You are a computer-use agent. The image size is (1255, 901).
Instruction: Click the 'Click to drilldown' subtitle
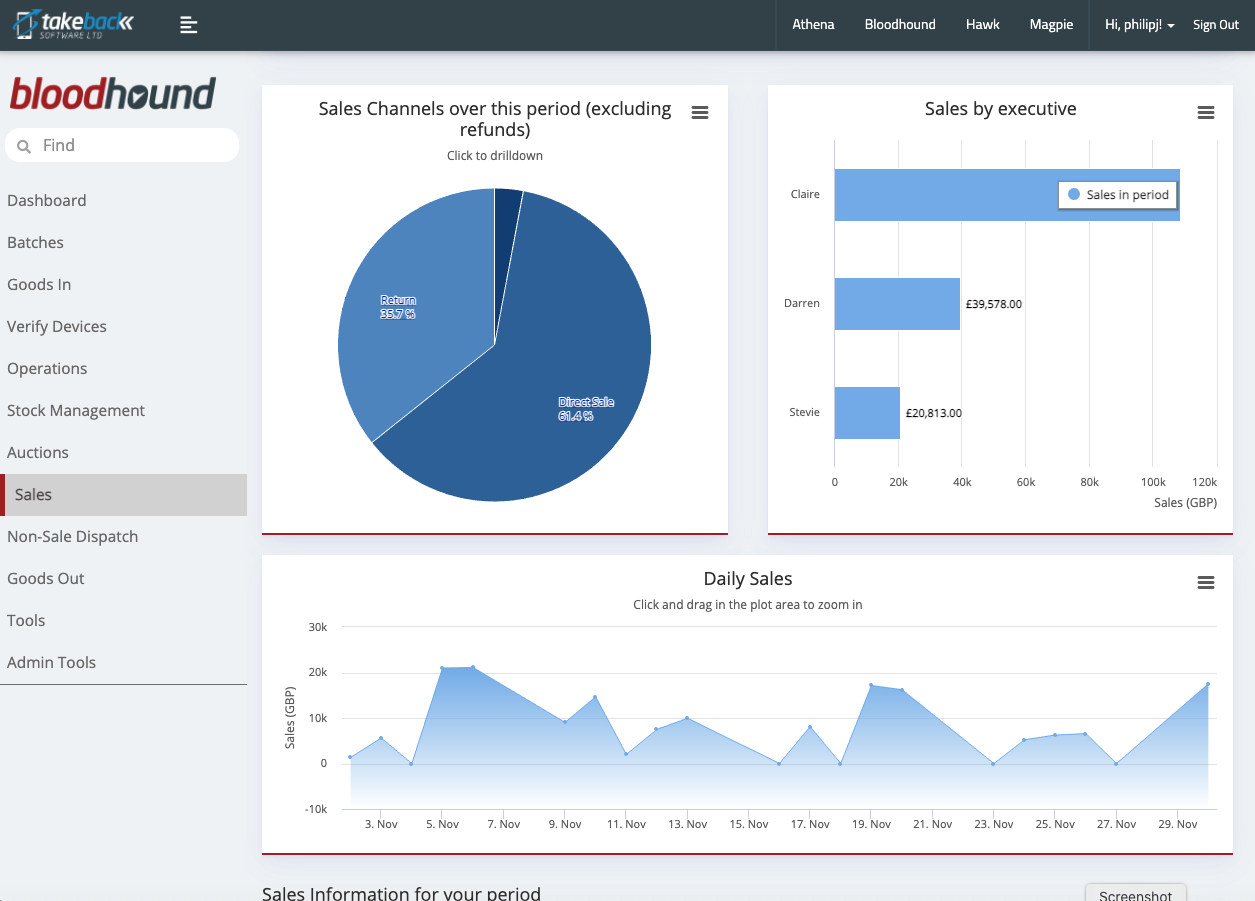click(x=495, y=156)
